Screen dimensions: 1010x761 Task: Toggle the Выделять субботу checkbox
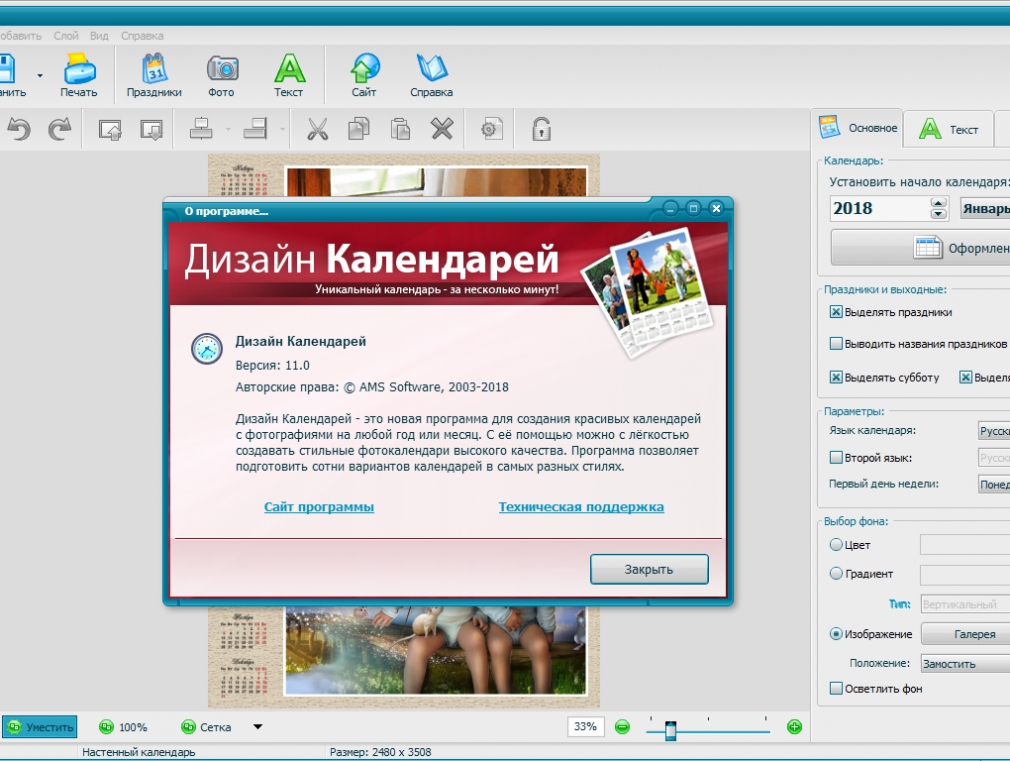[x=836, y=377]
